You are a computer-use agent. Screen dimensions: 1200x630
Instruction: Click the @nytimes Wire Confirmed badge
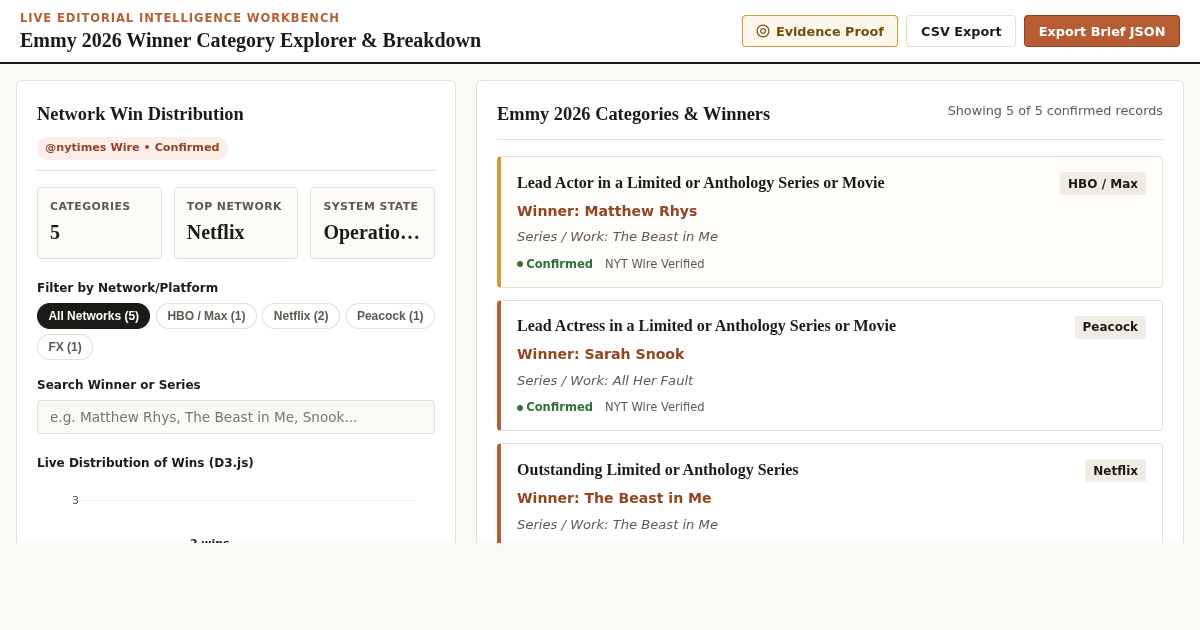[132, 148]
